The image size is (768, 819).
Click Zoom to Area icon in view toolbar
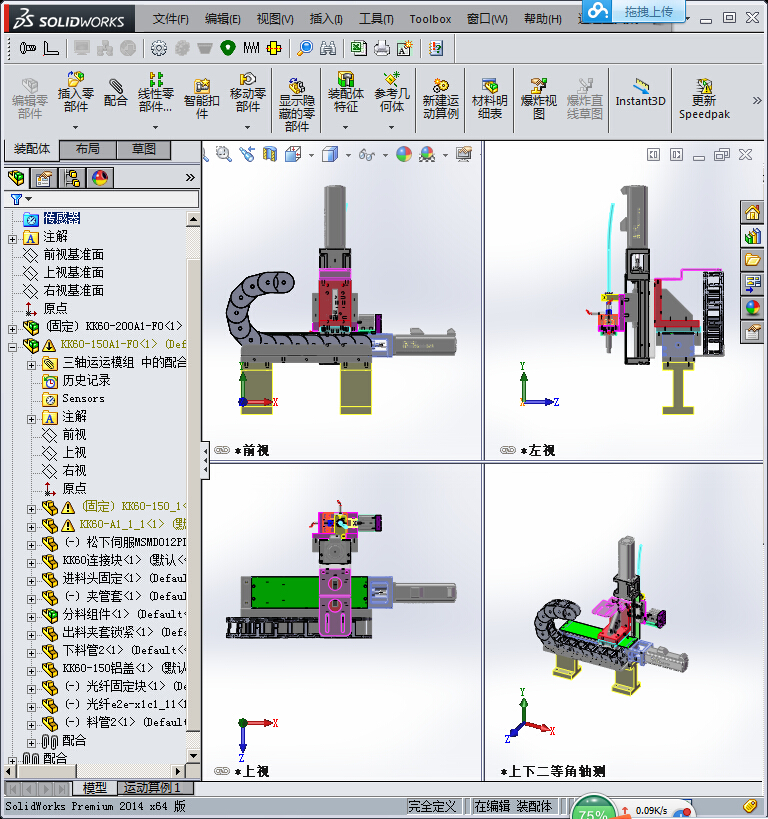(224, 154)
